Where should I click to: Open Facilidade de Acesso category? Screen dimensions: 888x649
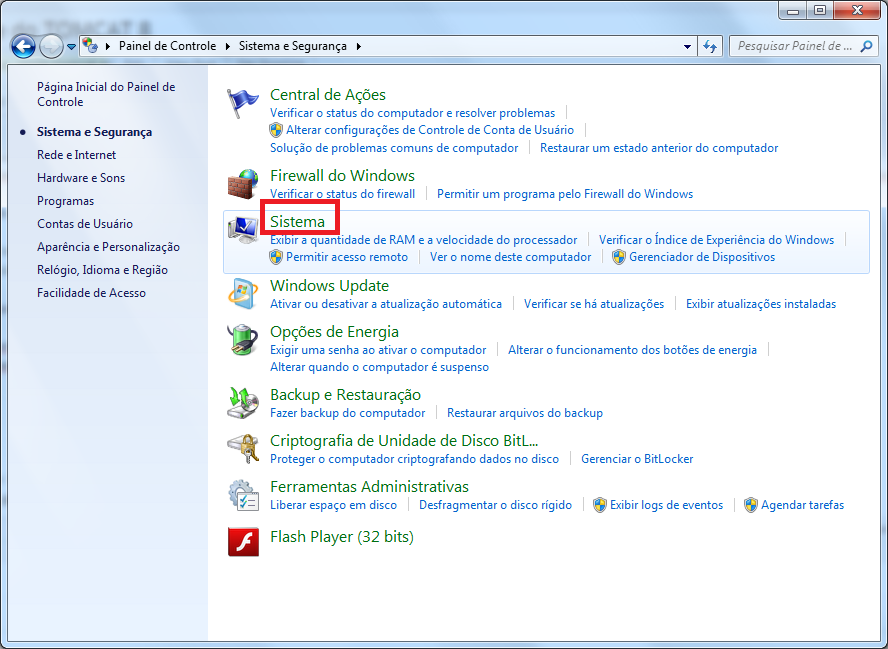91,293
